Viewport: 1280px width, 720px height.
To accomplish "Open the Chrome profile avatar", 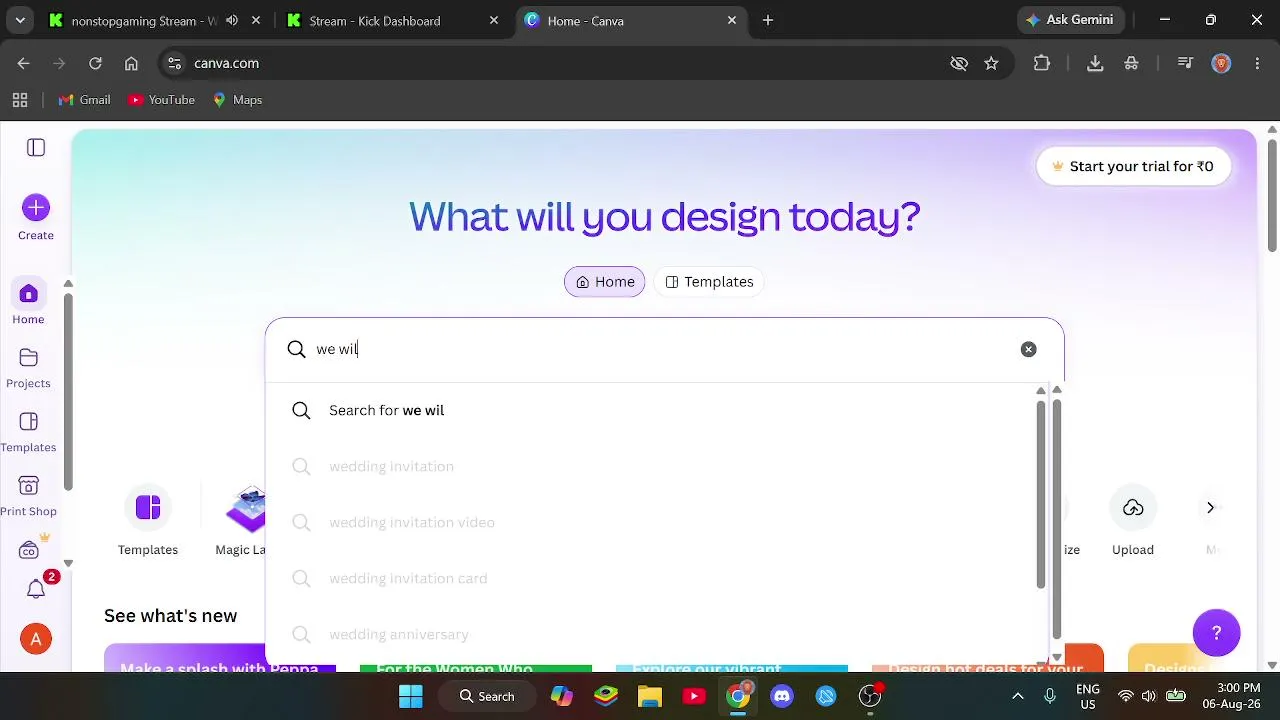I will 1221,63.
